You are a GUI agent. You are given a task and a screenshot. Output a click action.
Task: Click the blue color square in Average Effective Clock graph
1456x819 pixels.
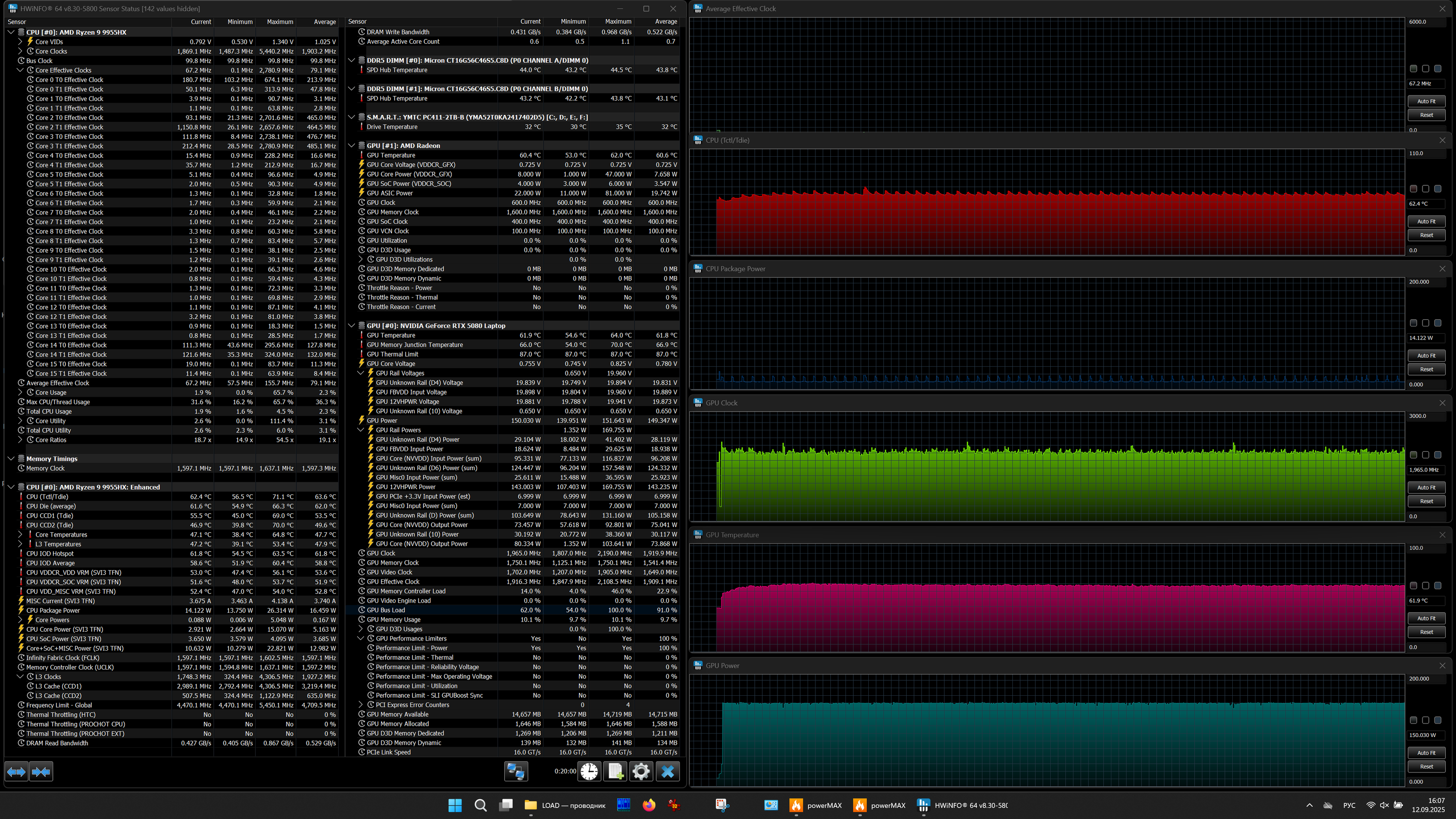1438,68
